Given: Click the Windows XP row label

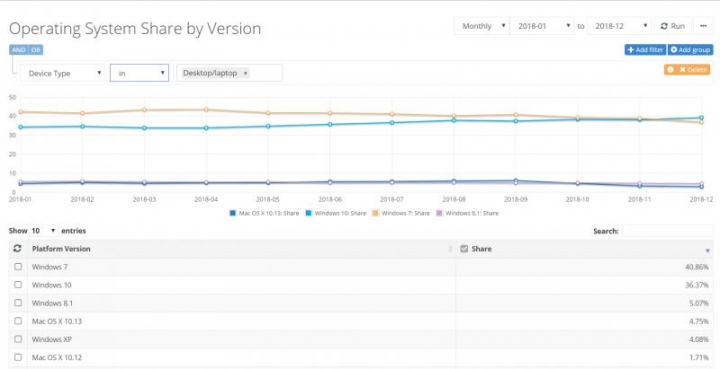Looking at the screenshot, I should tap(51, 339).
